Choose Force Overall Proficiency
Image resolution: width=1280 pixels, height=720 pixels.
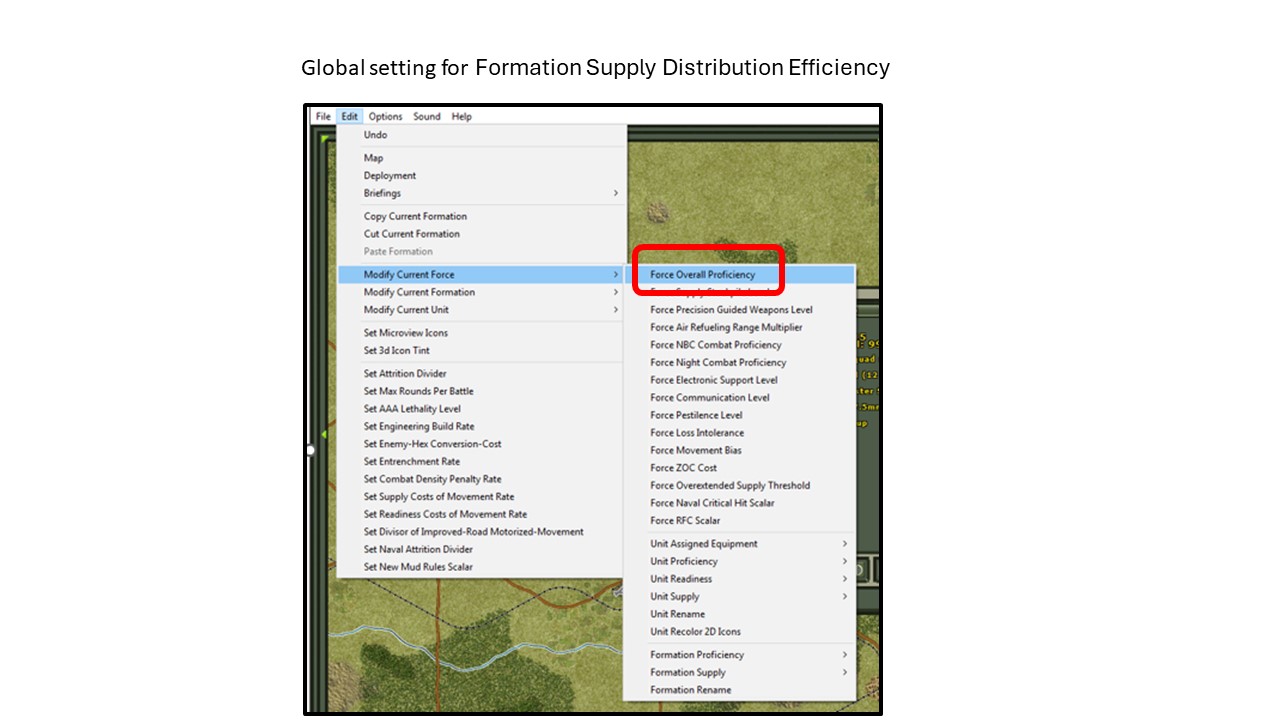point(740,275)
